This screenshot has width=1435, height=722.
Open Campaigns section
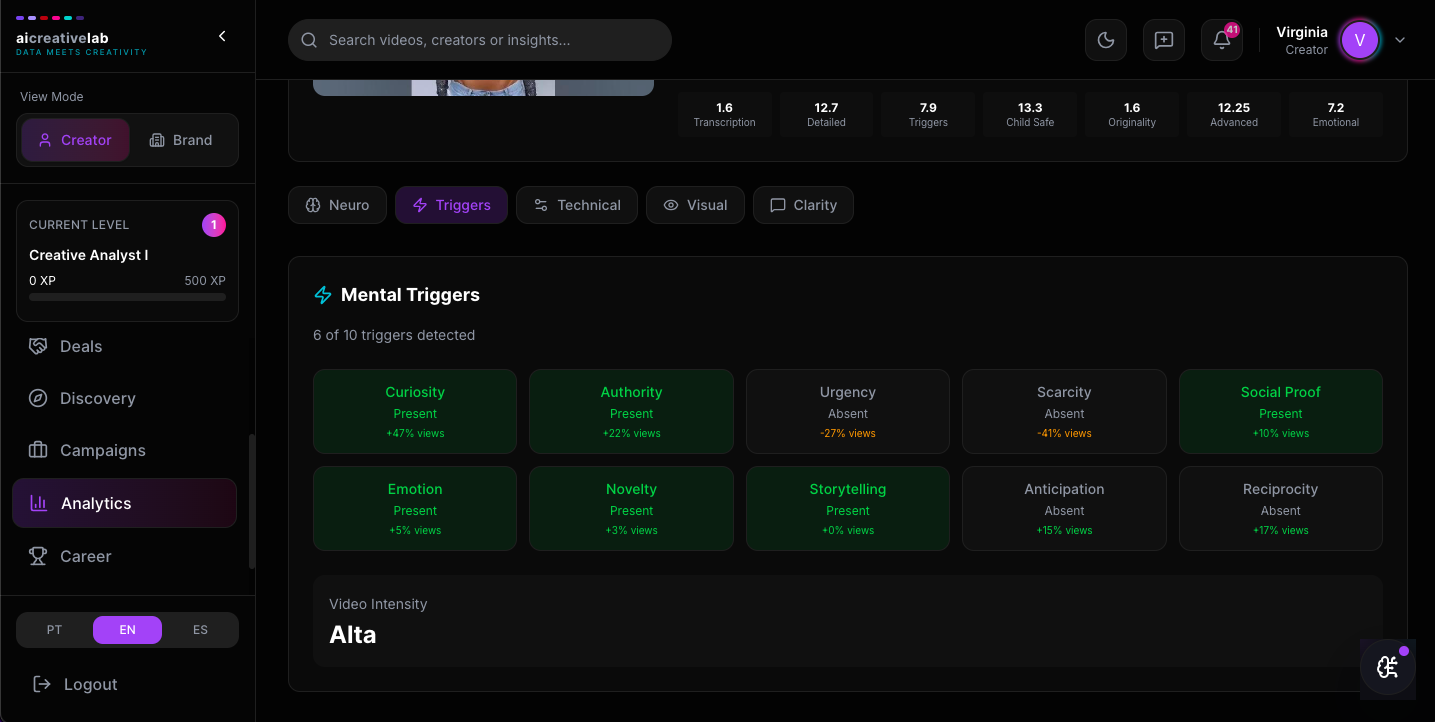click(124, 450)
